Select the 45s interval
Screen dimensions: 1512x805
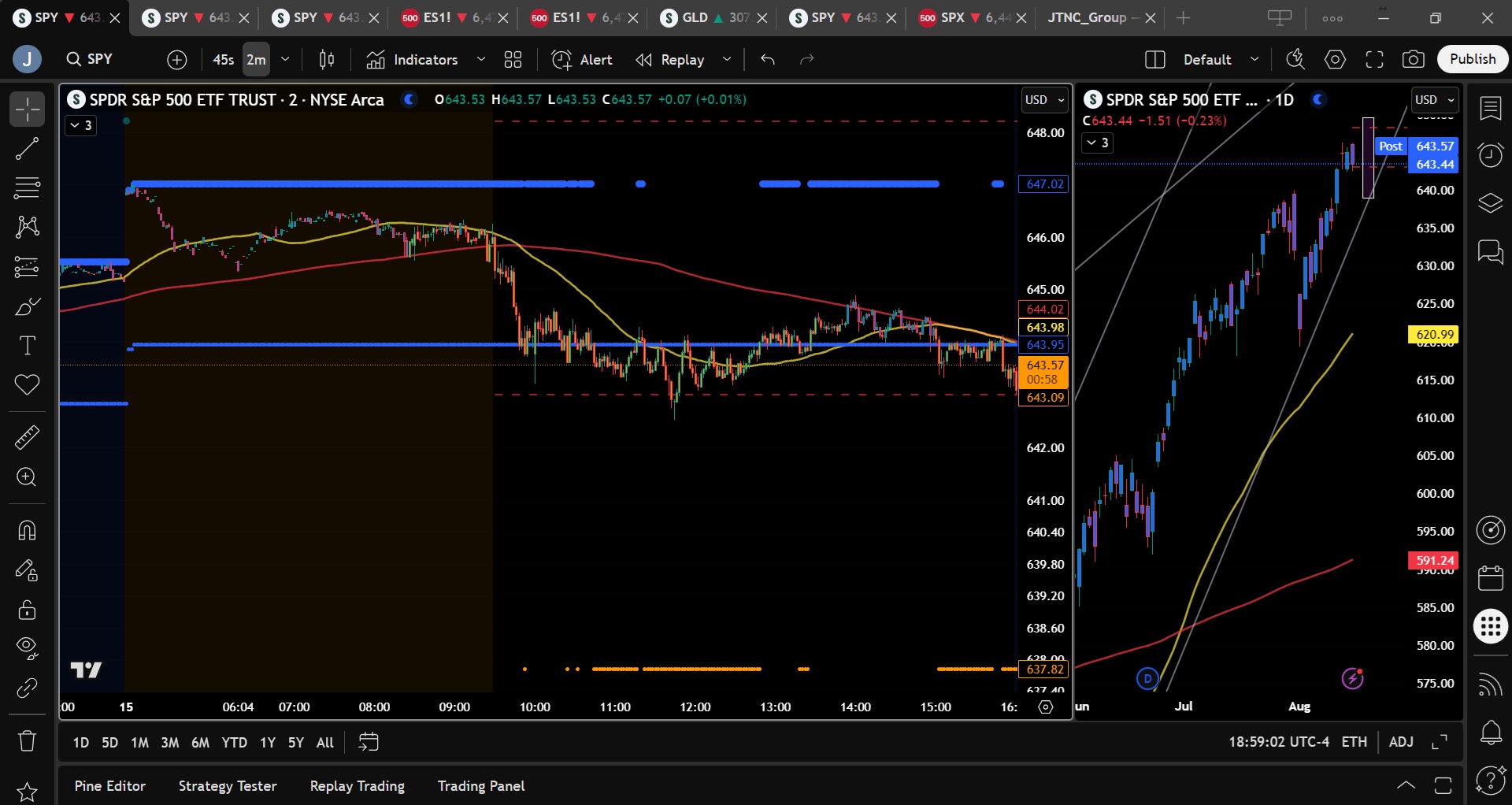point(224,60)
